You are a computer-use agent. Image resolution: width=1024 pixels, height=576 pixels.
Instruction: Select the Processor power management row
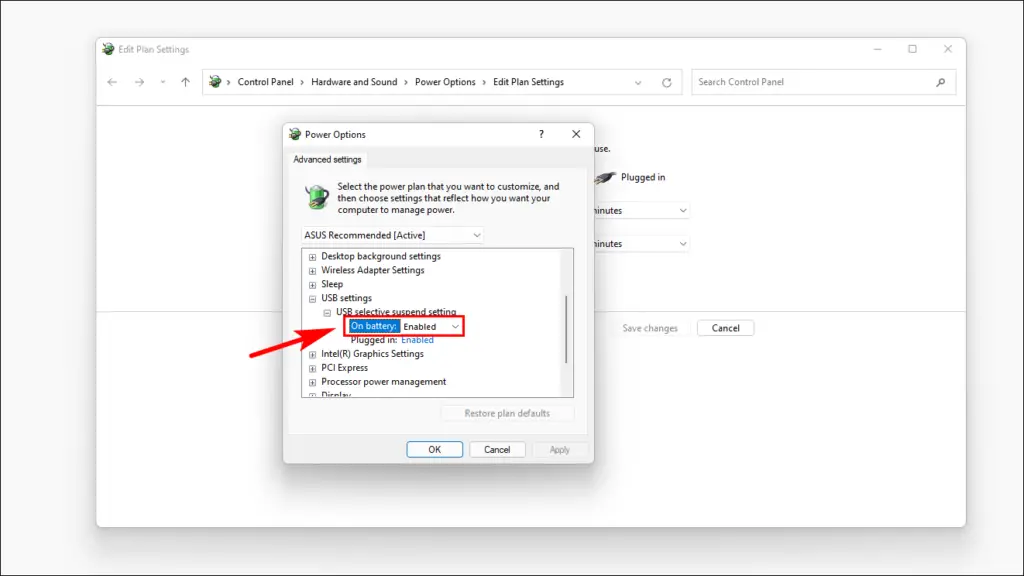click(383, 381)
